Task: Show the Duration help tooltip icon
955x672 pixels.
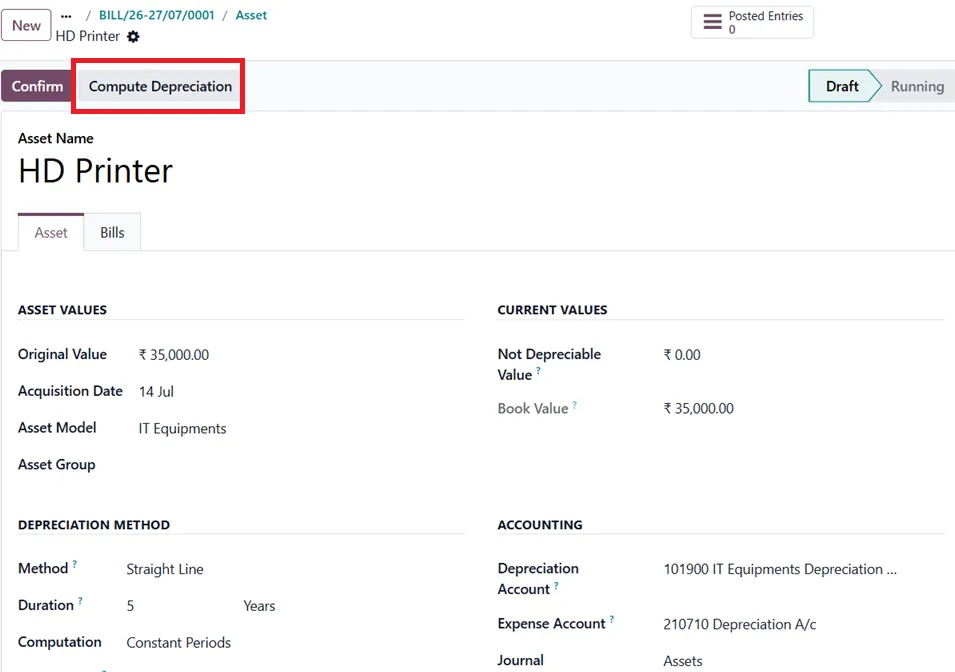Action: (x=80, y=601)
